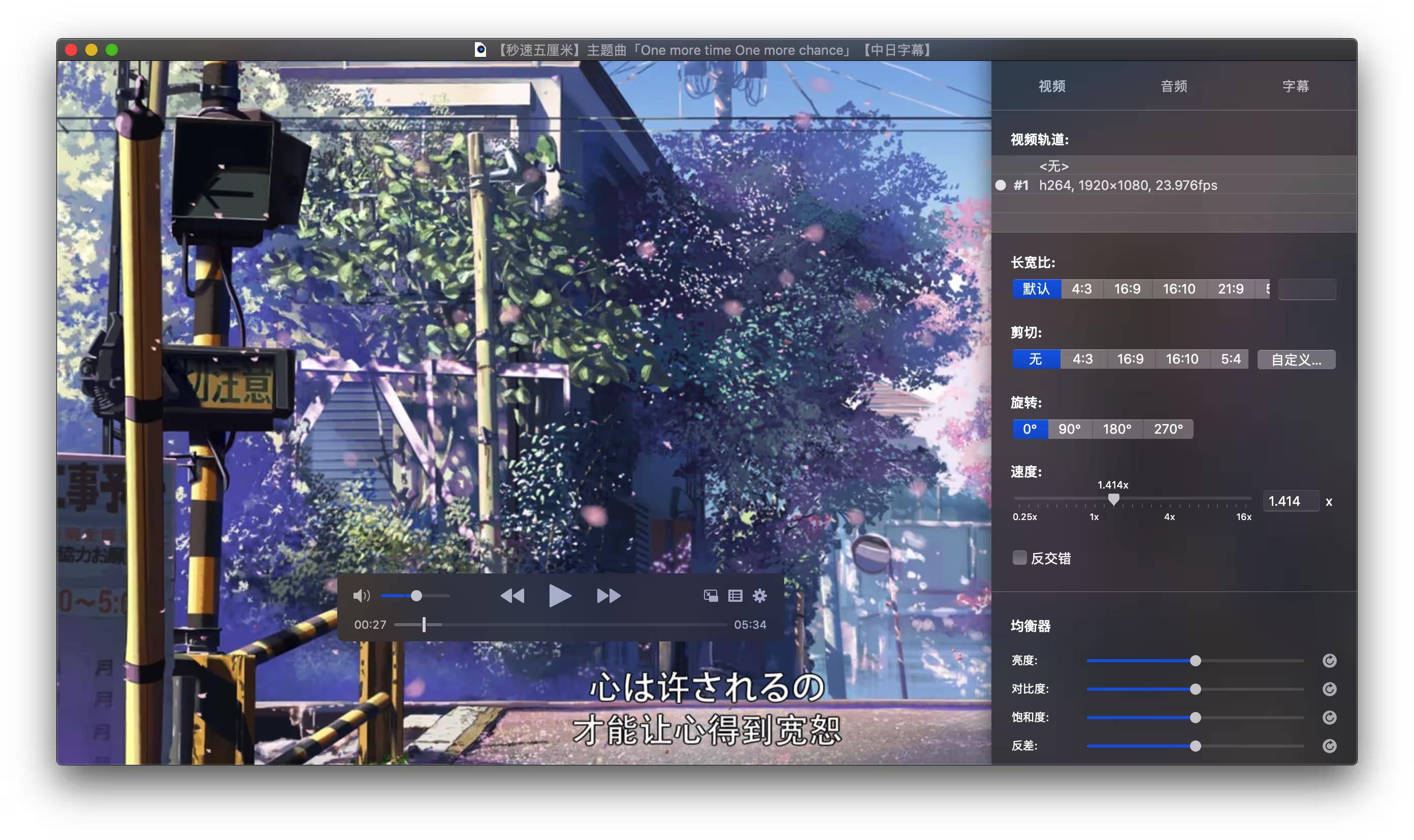Image resolution: width=1414 pixels, height=840 pixels.
Task: Click the playback progress bar handle
Action: (x=424, y=624)
